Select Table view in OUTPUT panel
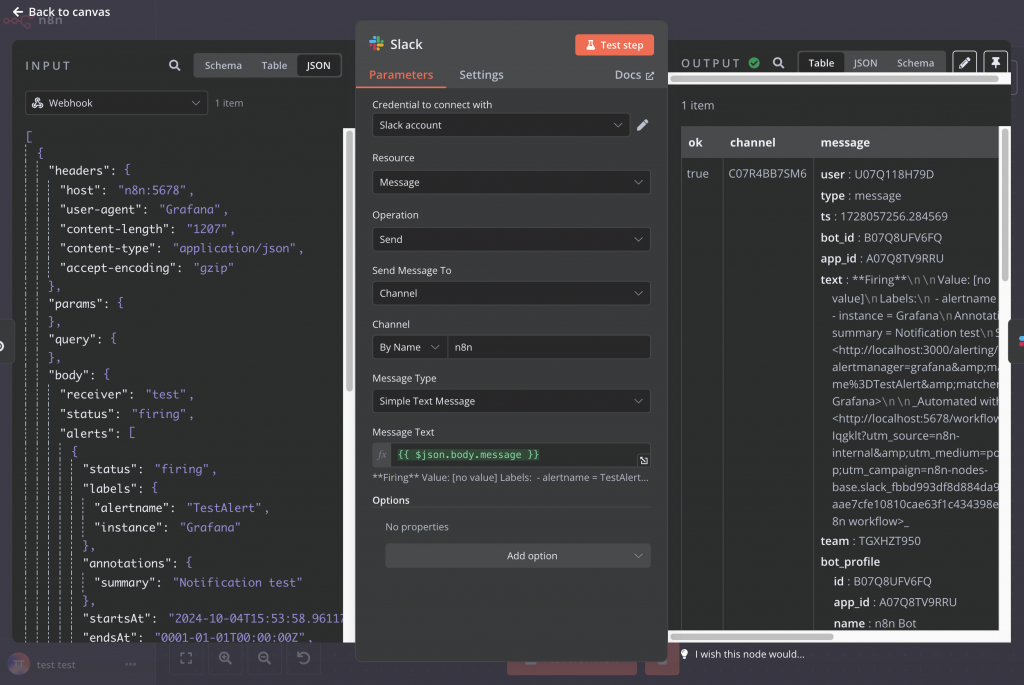This screenshot has width=1024, height=685. (821, 63)
